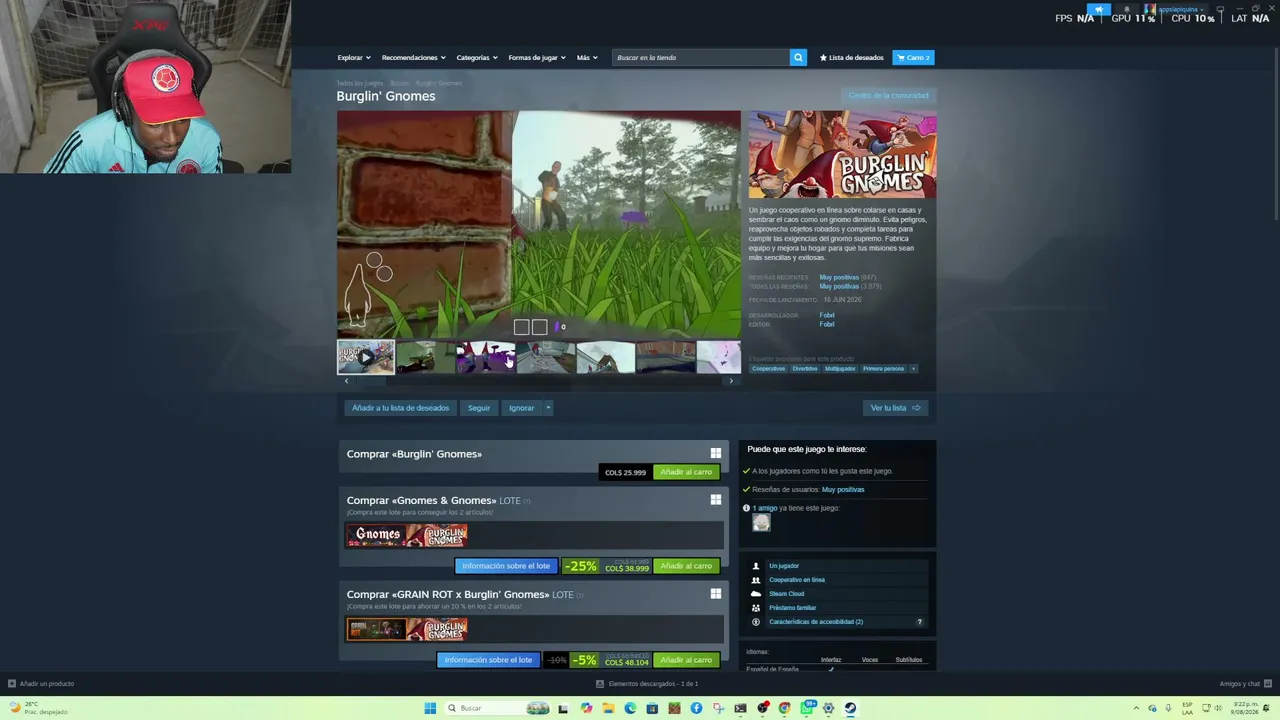Screen dimensions: 1280x720
Task: Open the weather widget on the taskbar
Action: 40,708
